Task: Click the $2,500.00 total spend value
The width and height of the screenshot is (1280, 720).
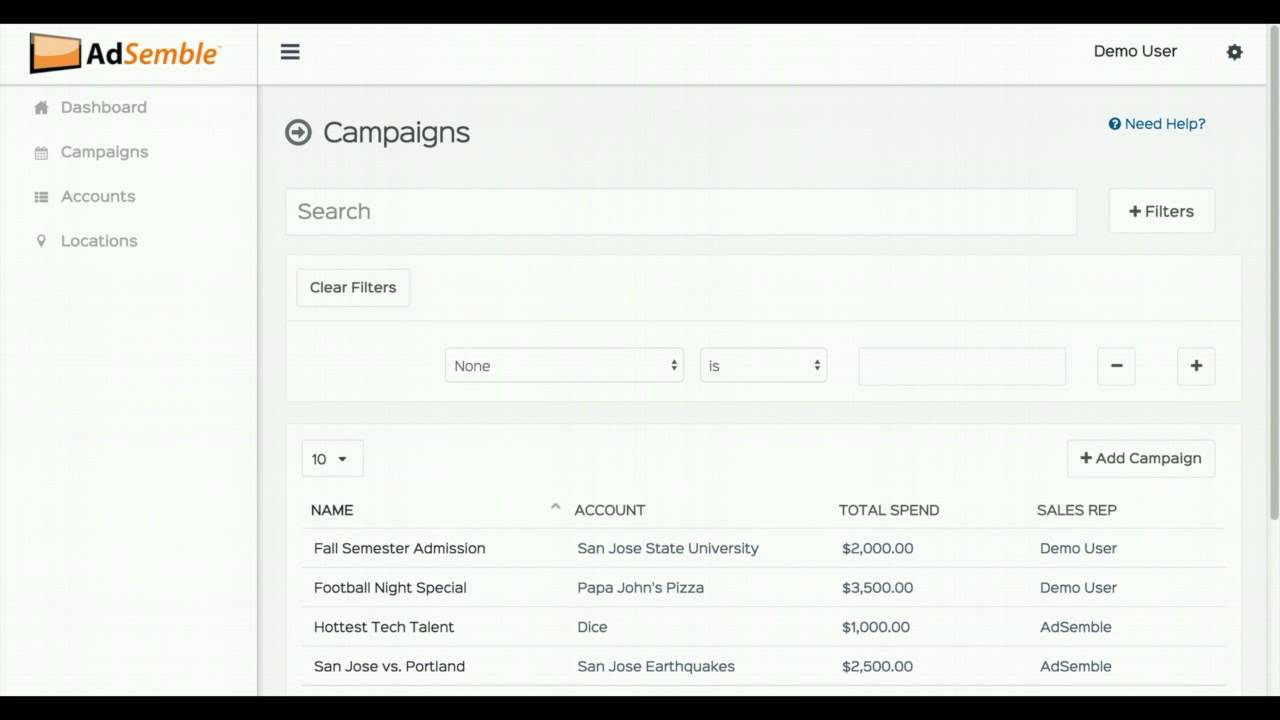Action: [877, 666]
